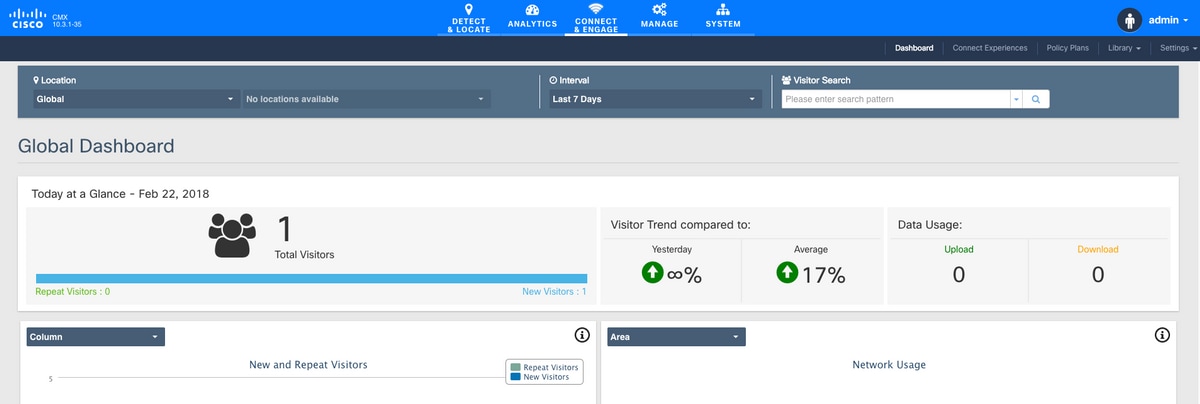Expand the visitor search options arrow
The width and height of the screenshot is (1200, 404).
[1017, 99]
